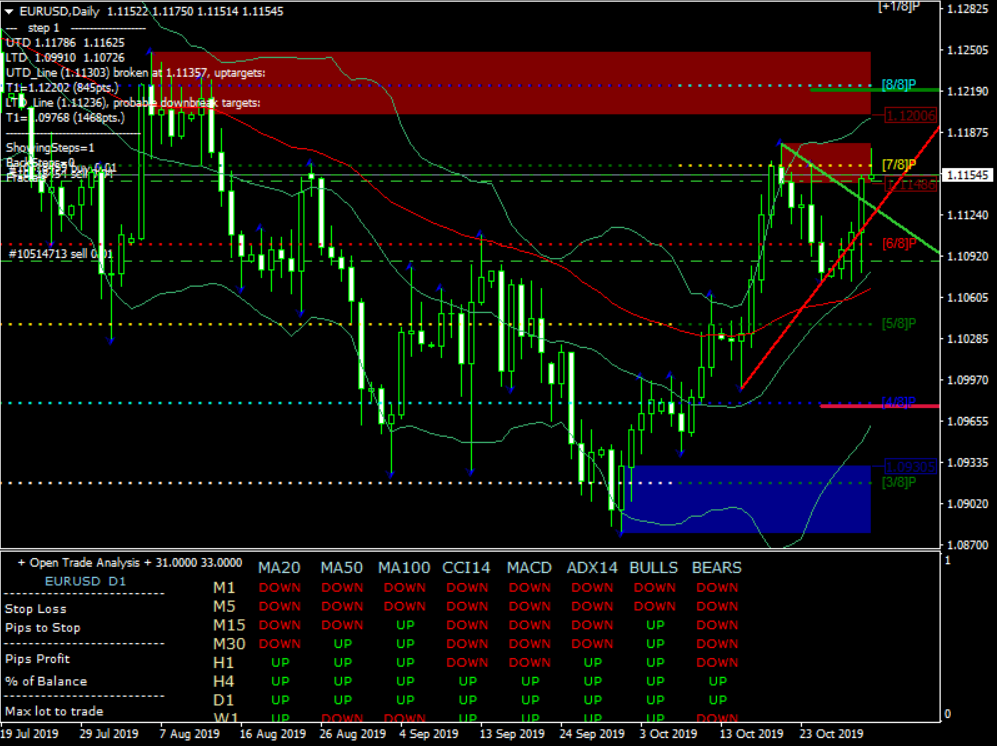Click the '26 Aug 2019' date label
This screenshot has width=999, height=746.
(352, 734)
